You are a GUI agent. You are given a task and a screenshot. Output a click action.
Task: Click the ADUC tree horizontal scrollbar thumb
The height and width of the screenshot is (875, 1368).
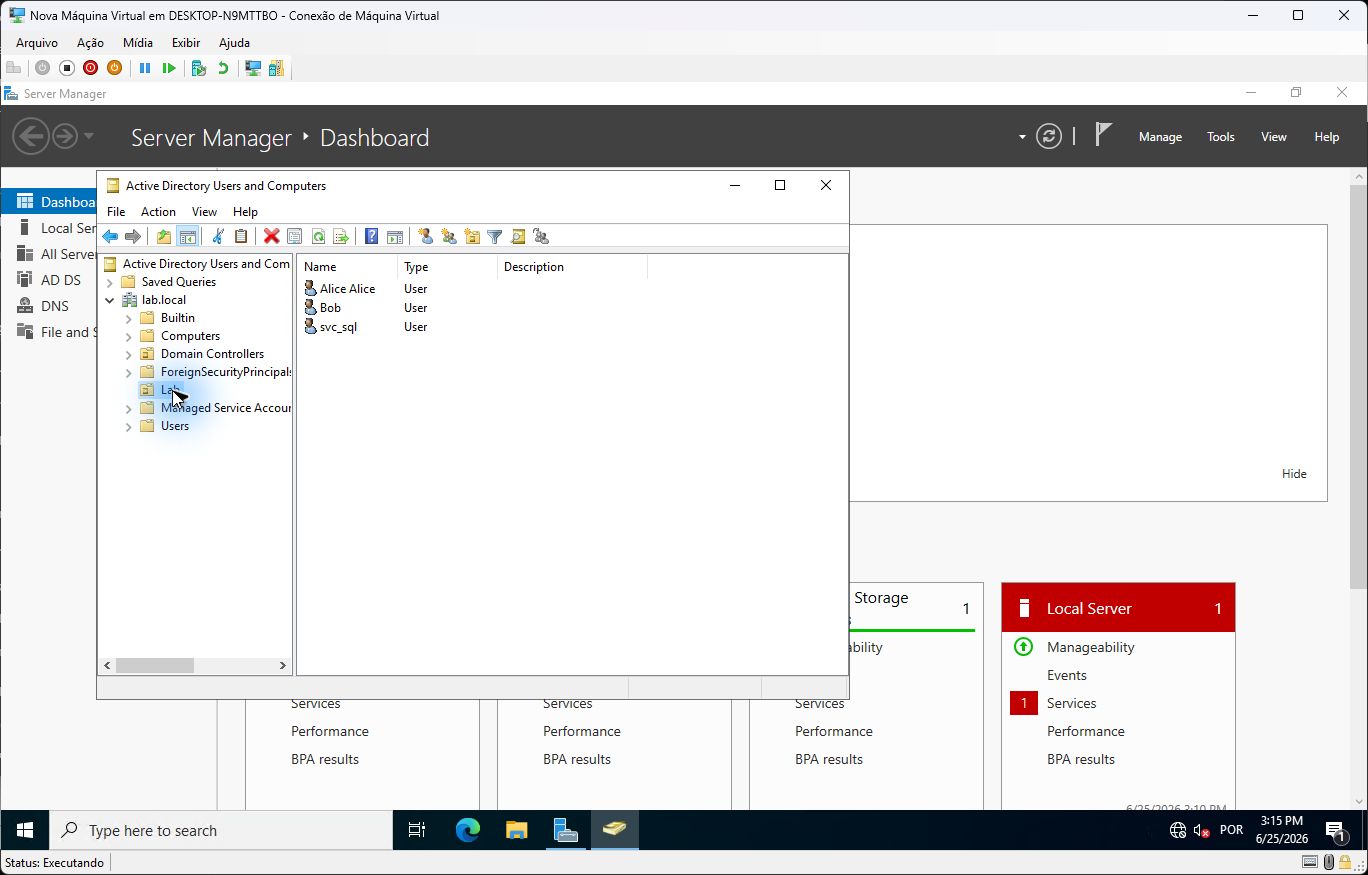click(x=154, y=665)
